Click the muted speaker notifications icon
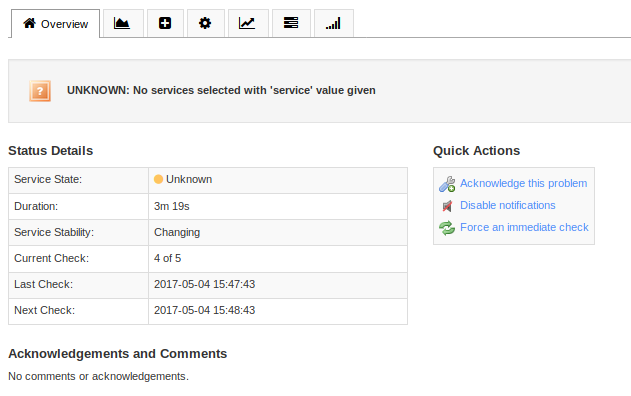The height and width of the screenshot is (396, 631). pos(447,206)
